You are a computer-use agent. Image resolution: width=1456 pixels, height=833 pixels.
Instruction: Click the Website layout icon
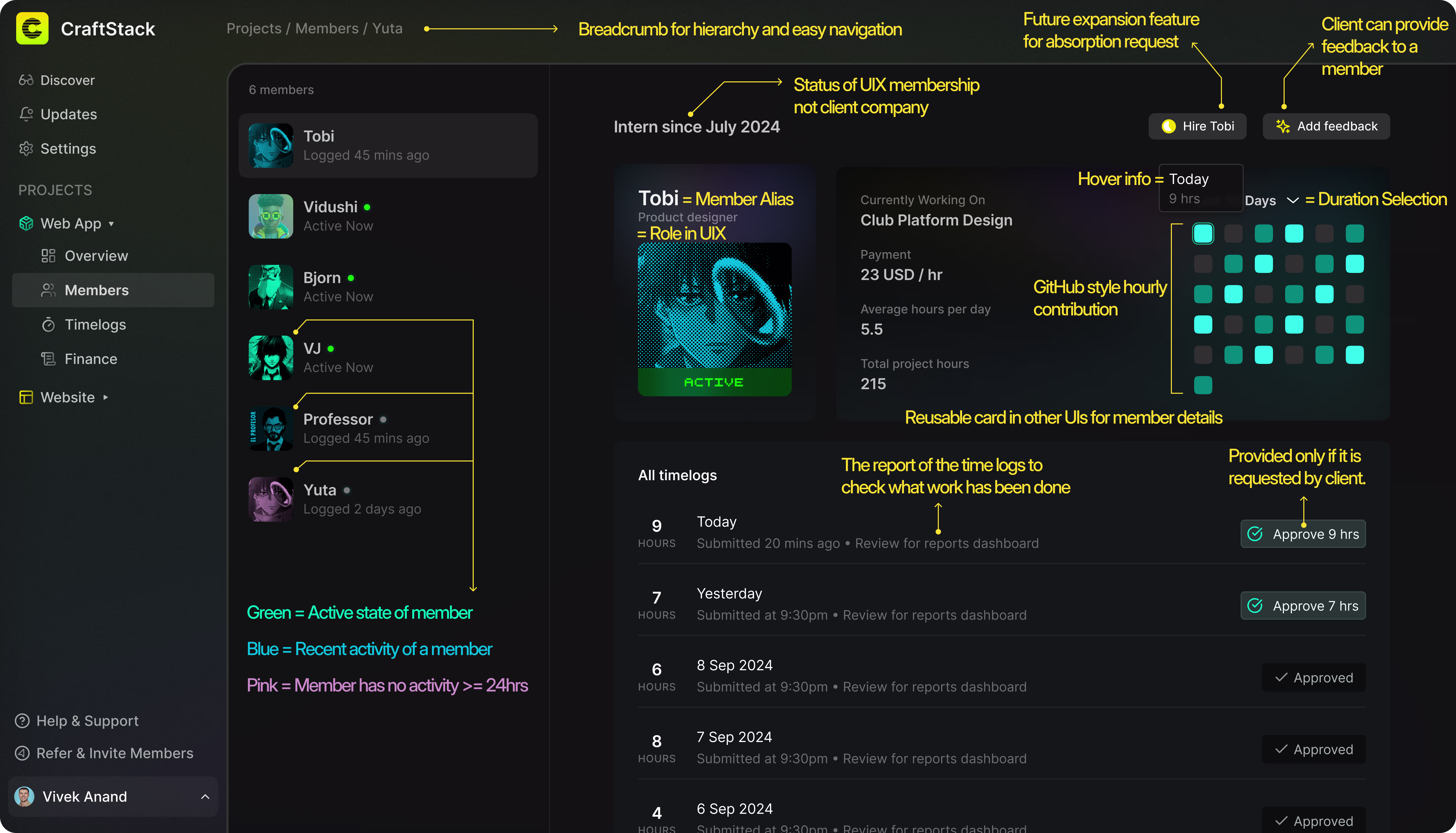(26, 397)
